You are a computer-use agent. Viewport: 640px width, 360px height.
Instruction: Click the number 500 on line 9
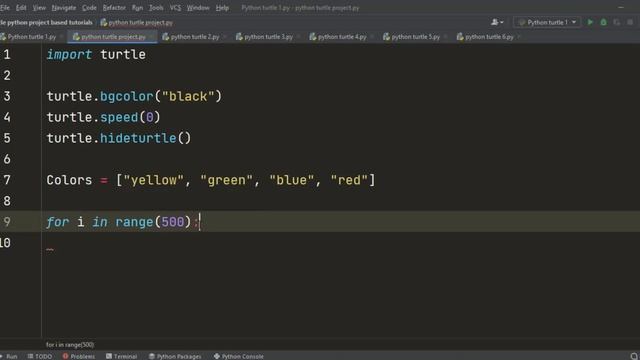[173, 222]
